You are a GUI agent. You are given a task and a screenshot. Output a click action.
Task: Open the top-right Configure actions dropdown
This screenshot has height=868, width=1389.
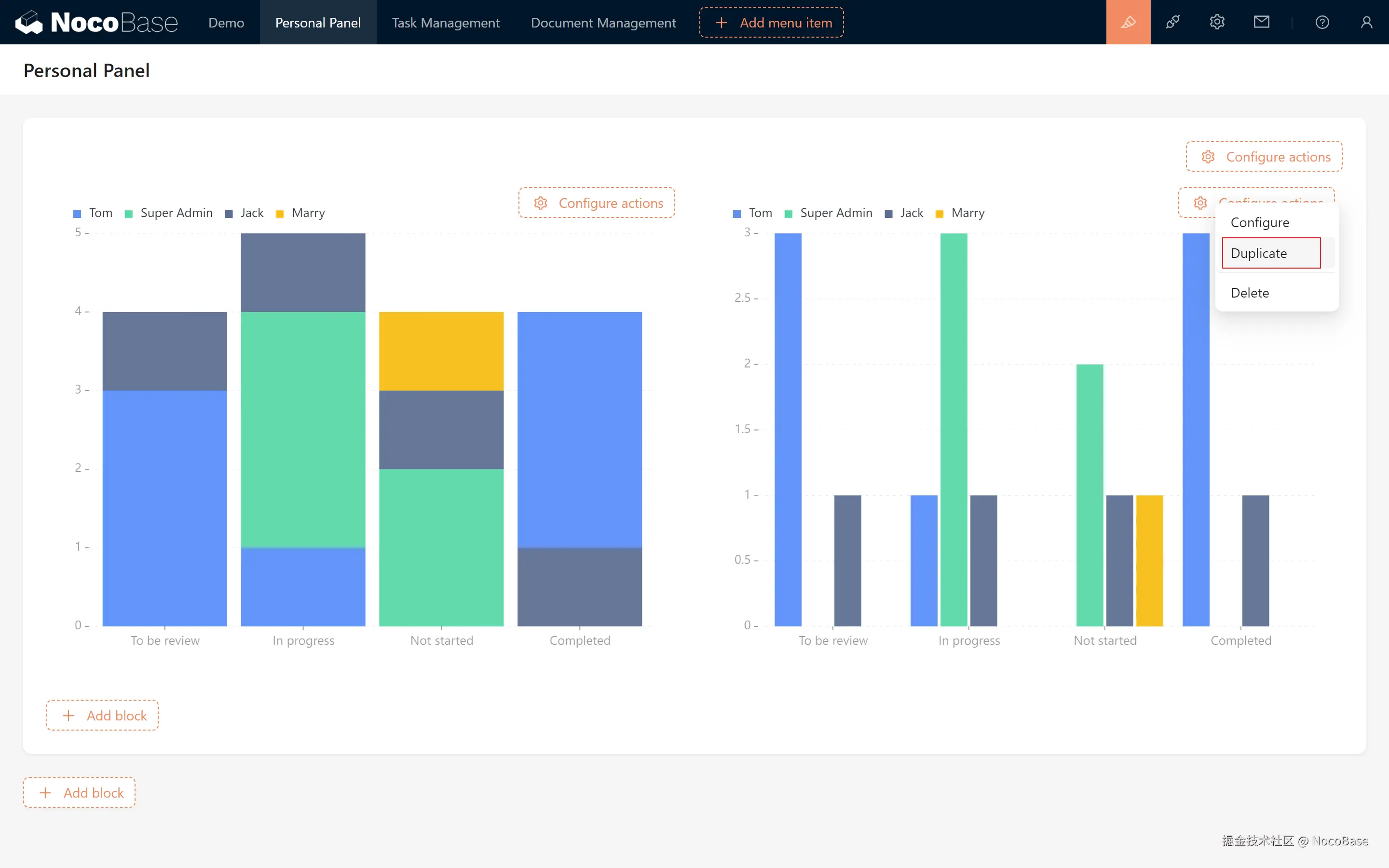pos(1264,157)
